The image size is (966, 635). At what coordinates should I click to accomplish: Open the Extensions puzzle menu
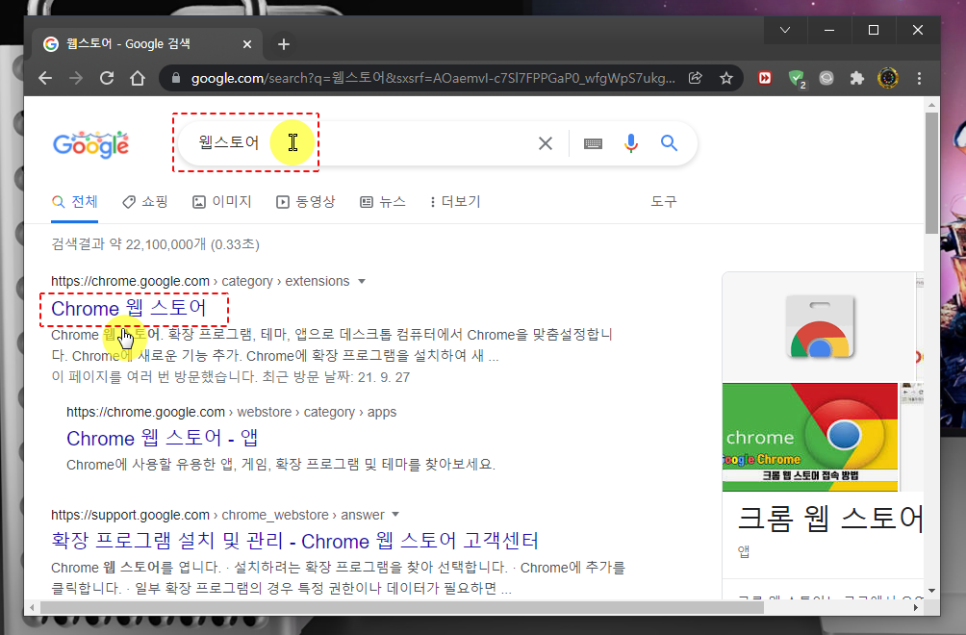point(857,78)
